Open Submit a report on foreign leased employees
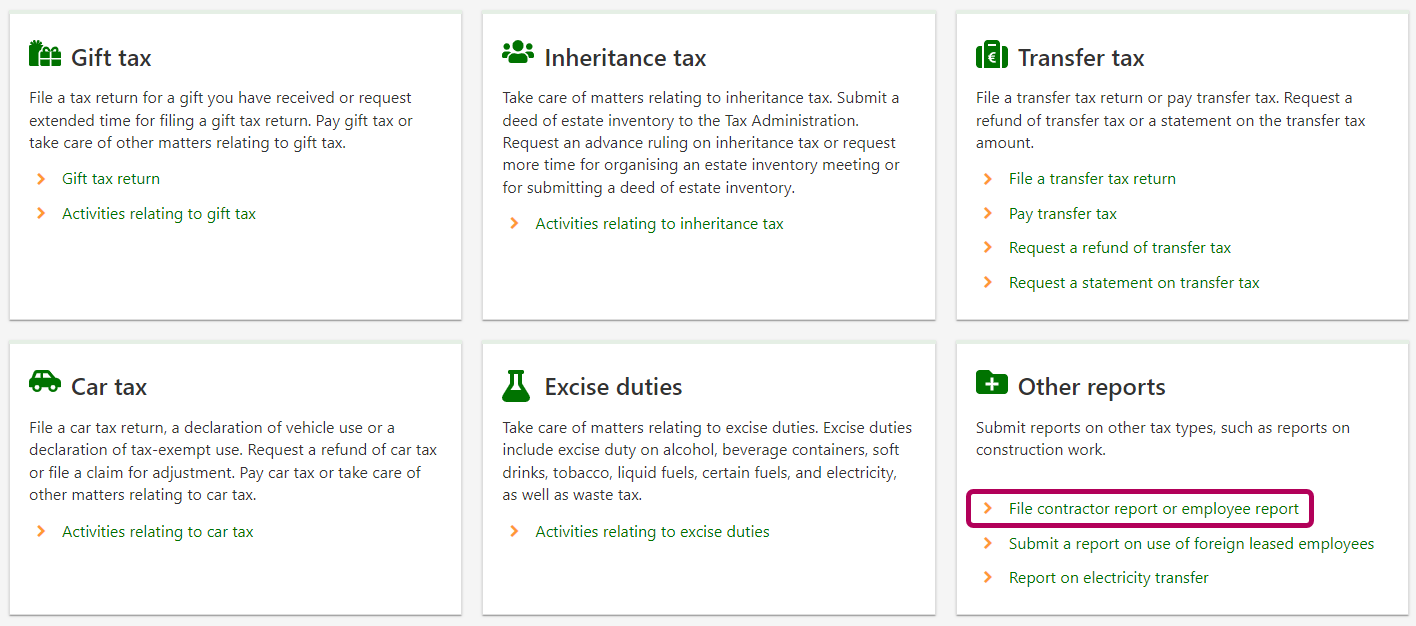1416x626 pixels. pos(1191,544)
